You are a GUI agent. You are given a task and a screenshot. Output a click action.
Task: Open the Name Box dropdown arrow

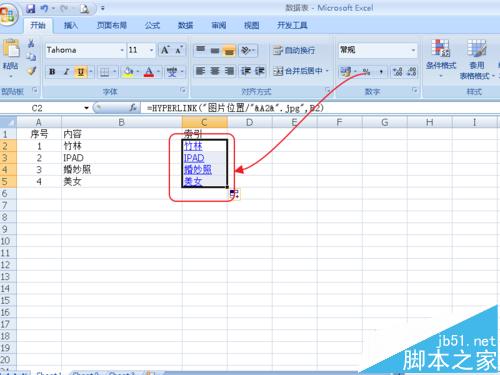click(x=86, y=108)
